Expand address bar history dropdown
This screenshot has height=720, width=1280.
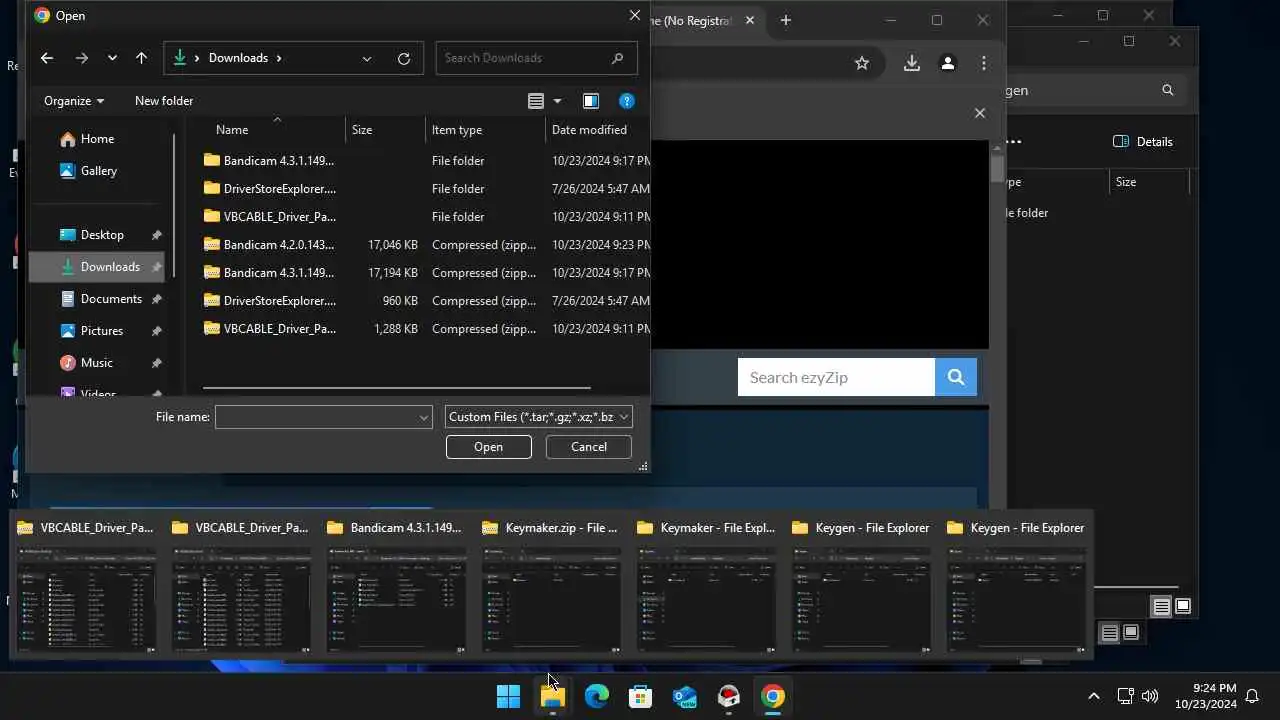[367, 58]
